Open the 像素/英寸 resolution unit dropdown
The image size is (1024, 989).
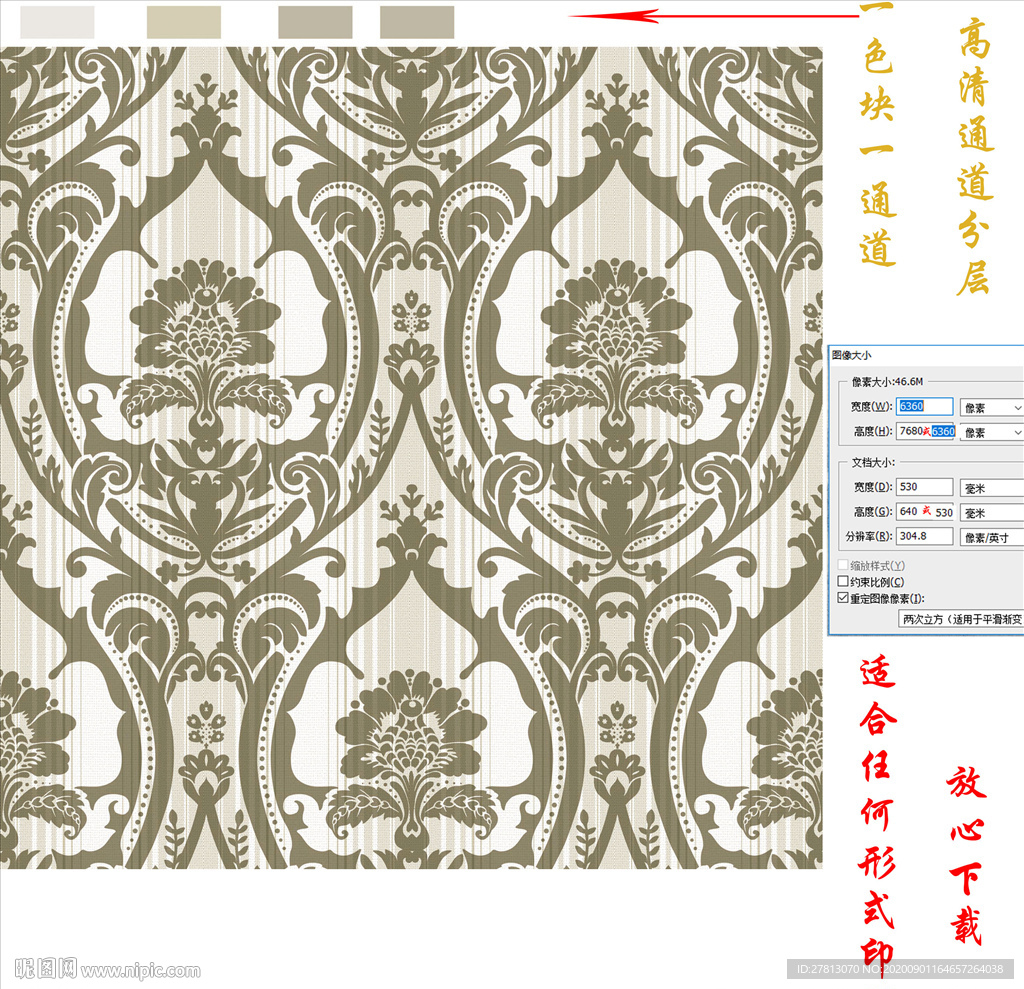pyautogui.click(x=991, y=538)
